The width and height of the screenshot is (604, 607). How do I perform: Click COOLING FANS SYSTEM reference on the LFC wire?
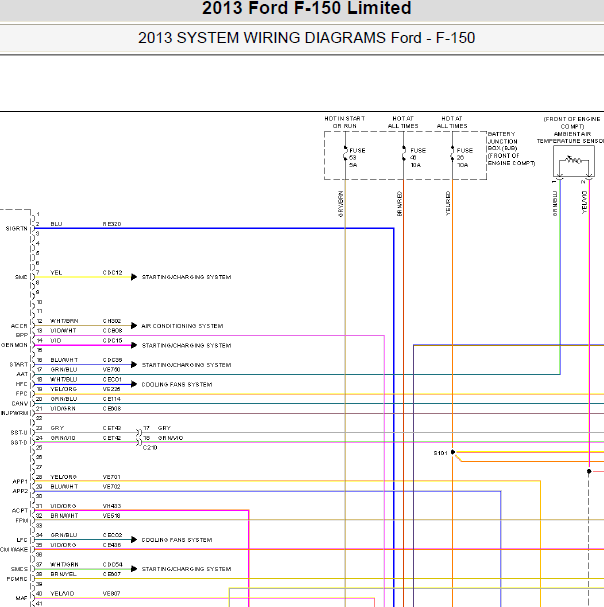click(177, 540)
